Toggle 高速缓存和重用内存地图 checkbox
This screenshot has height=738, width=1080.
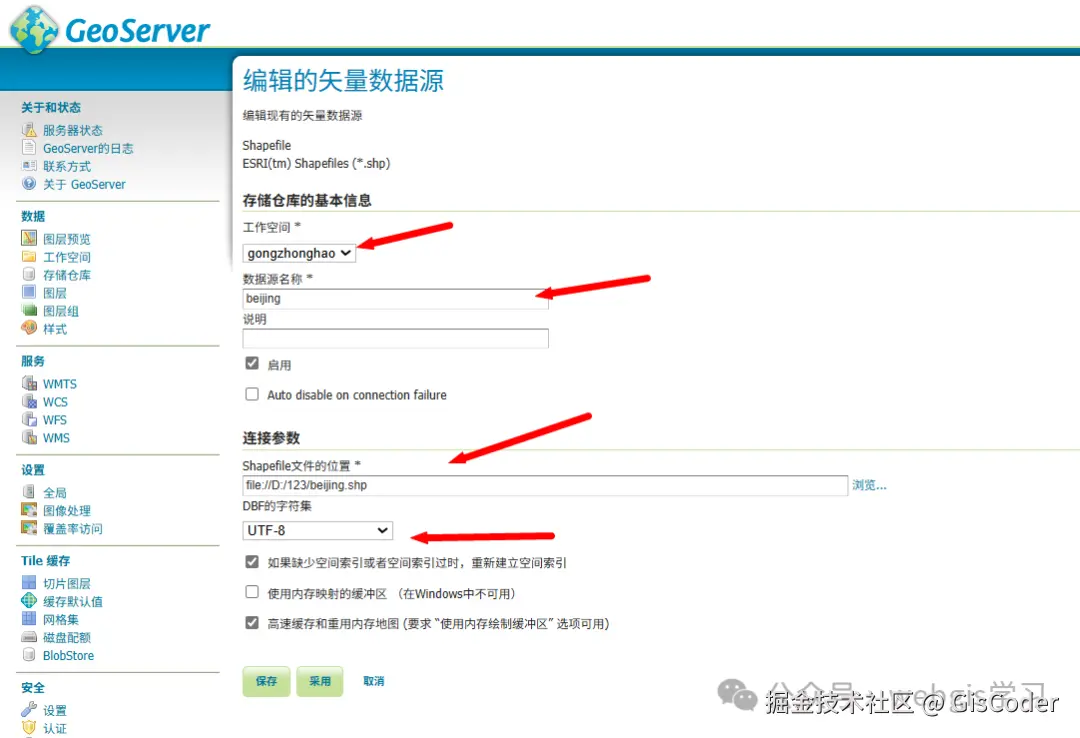[252, 623]
